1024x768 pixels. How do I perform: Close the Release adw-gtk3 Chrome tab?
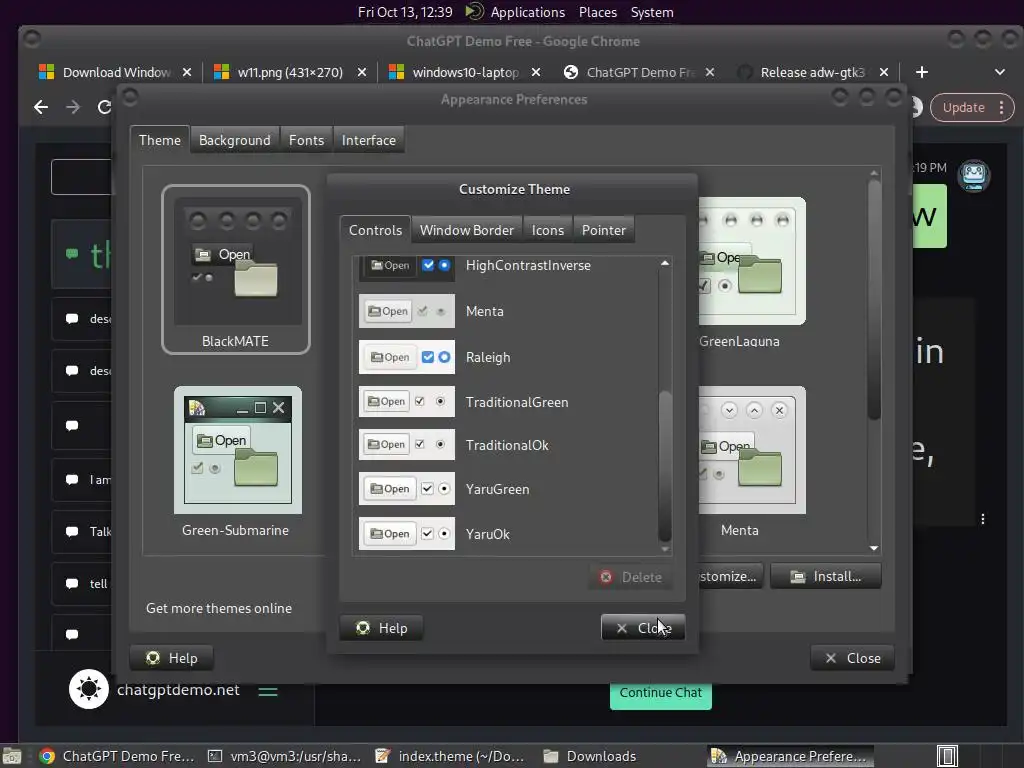[x=884, y=72]
